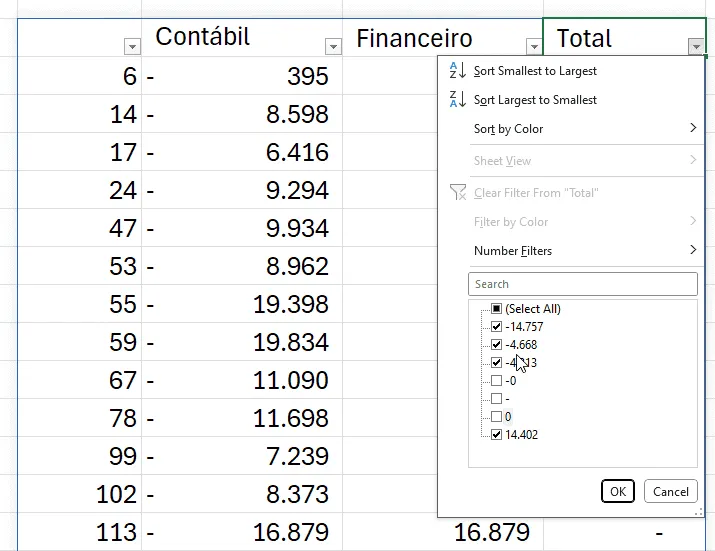
Task: Open the filter dropdown on the first column
Action: (132, 47)
